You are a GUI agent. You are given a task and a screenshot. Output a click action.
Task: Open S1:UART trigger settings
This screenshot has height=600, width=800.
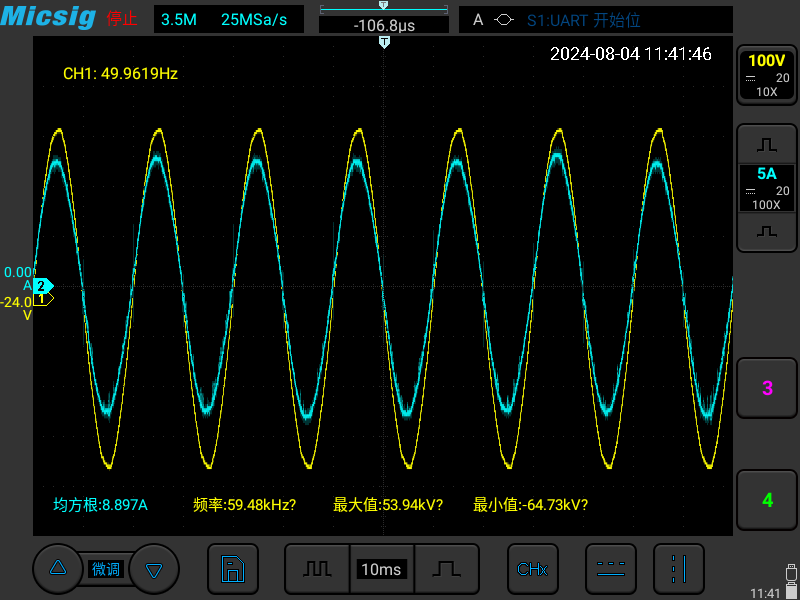(x=584, y=20)
